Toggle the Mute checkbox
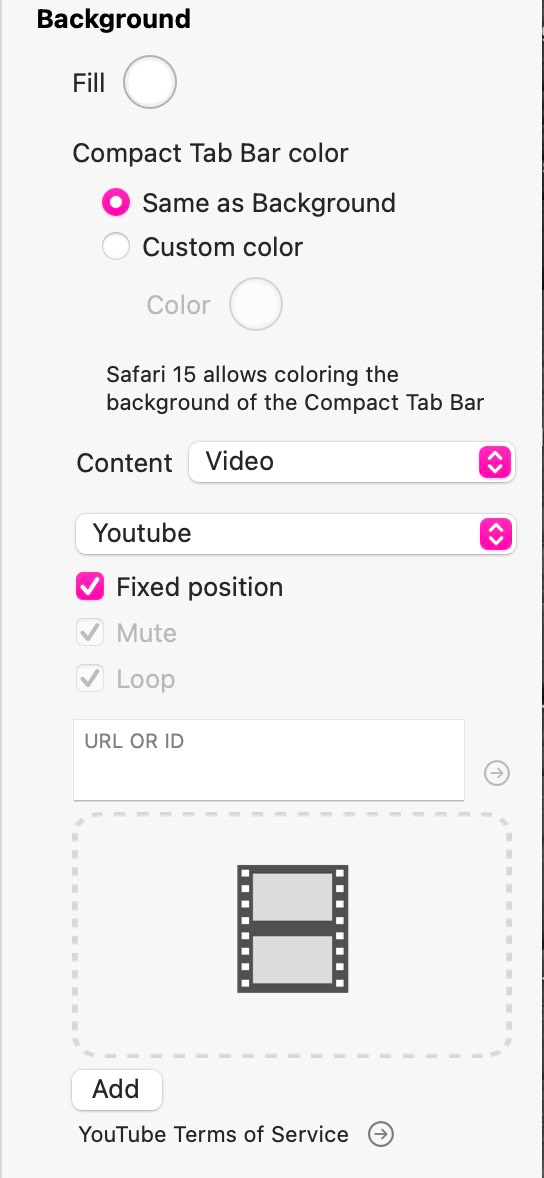 [90, 633]
